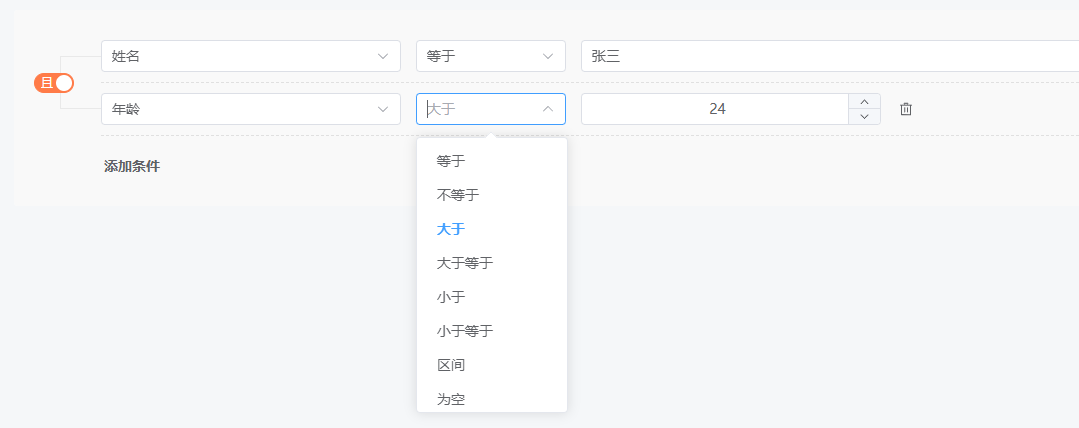
Task: Collapse the open 大于 operator dropdown
Action: tap(548, 109)
